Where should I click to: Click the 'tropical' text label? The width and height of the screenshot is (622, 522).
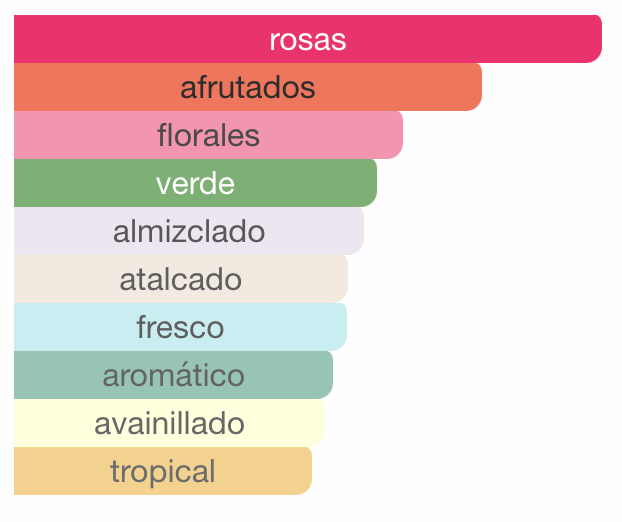(x=163, y=471)
